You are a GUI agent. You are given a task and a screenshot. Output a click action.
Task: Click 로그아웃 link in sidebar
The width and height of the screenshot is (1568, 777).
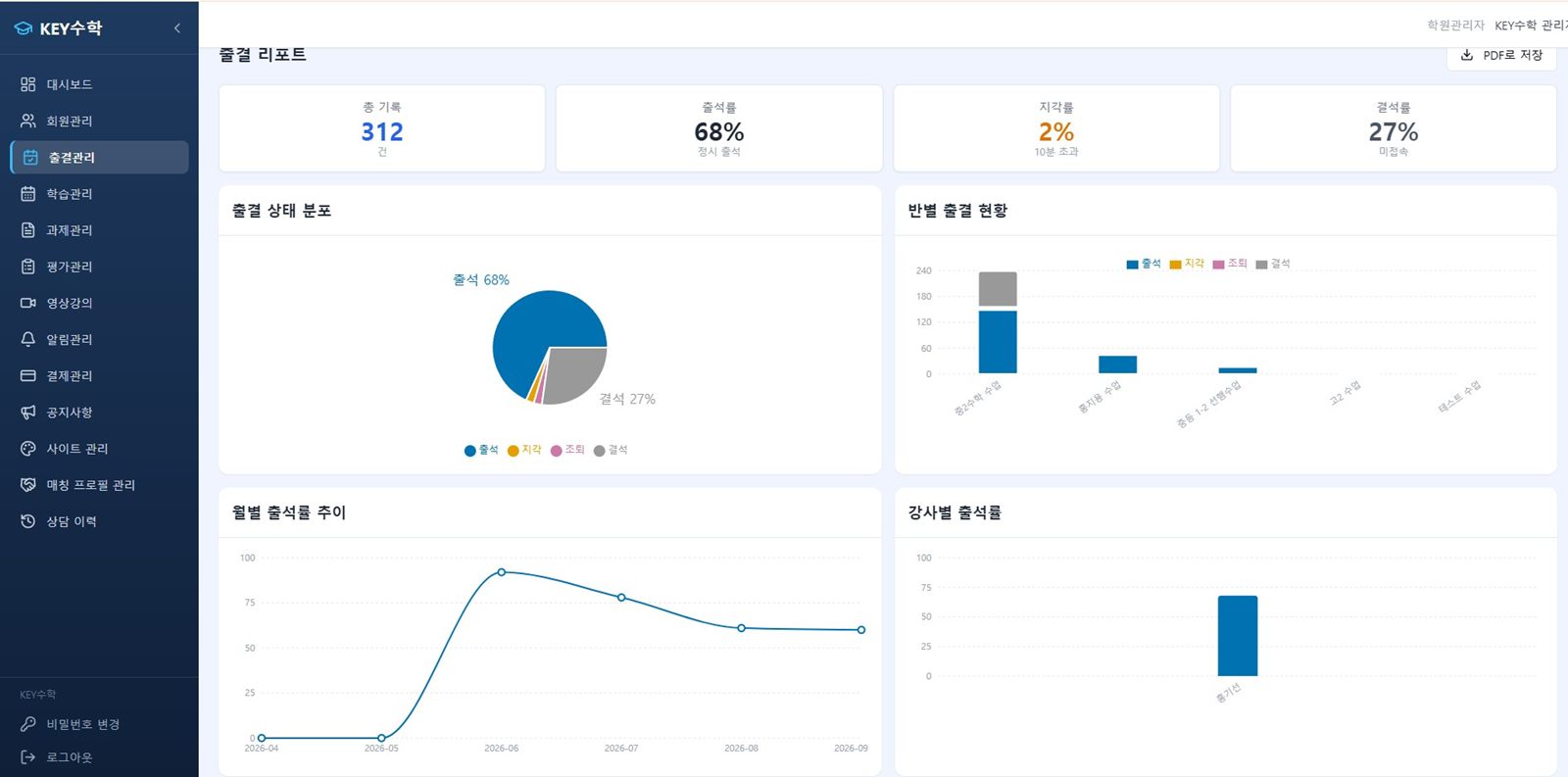[x=69, y=757]
